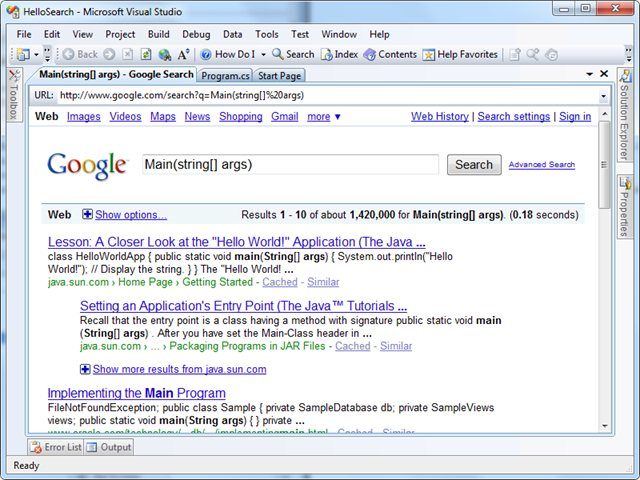Open the Properties side tab
640x480 pixels.
624,207
